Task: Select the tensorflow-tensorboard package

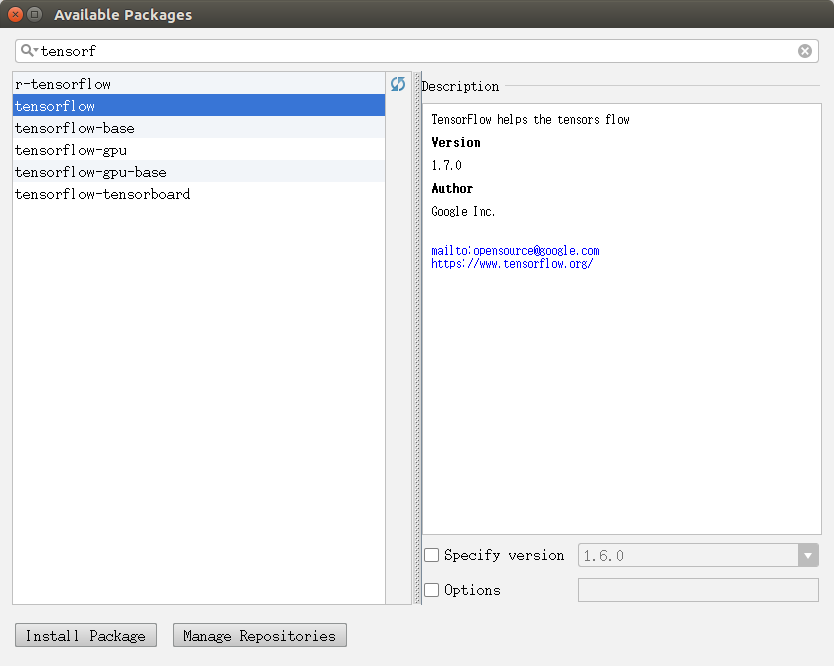Action: [x=199, y=194]
